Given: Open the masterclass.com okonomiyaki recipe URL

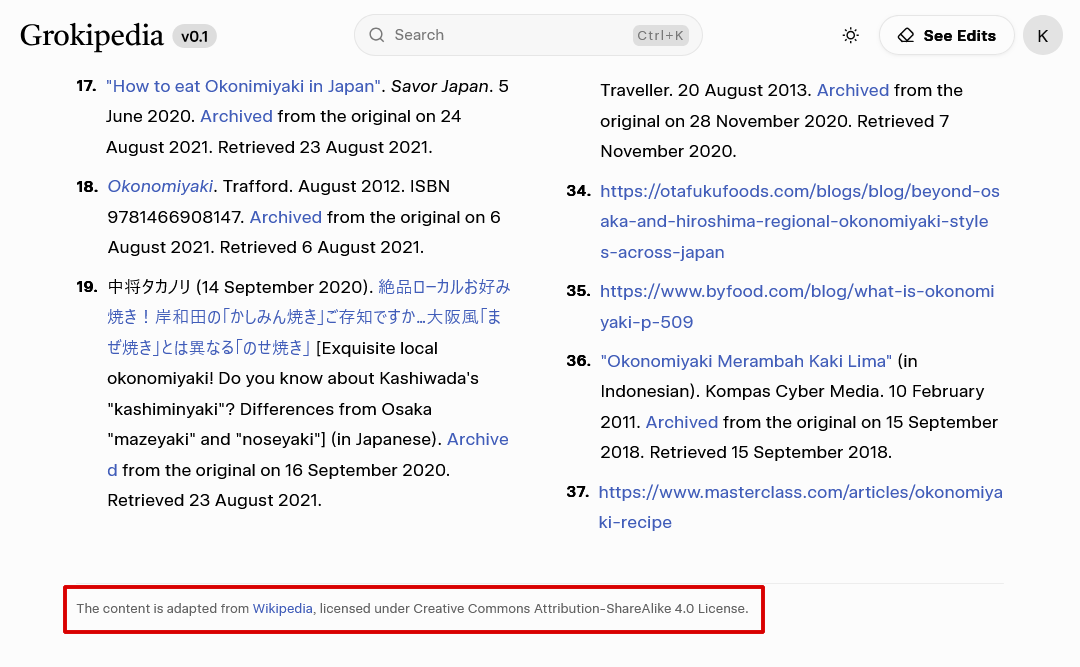Looking at the screenshot, I should (x=799, y=492).
